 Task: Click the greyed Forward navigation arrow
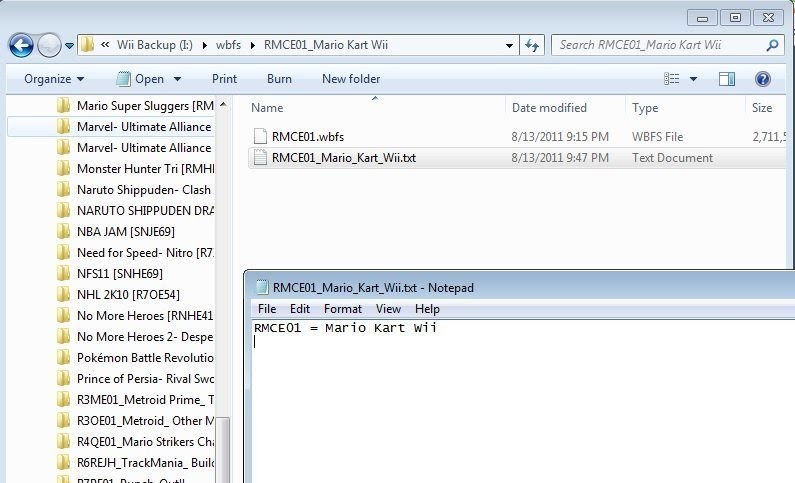[x=49, y=46]
